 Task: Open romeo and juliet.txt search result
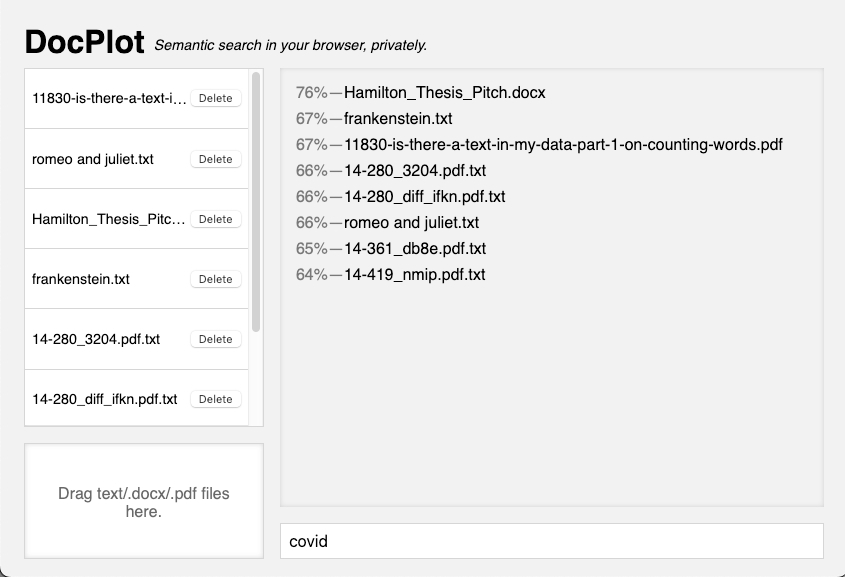[x=411, y=223]
